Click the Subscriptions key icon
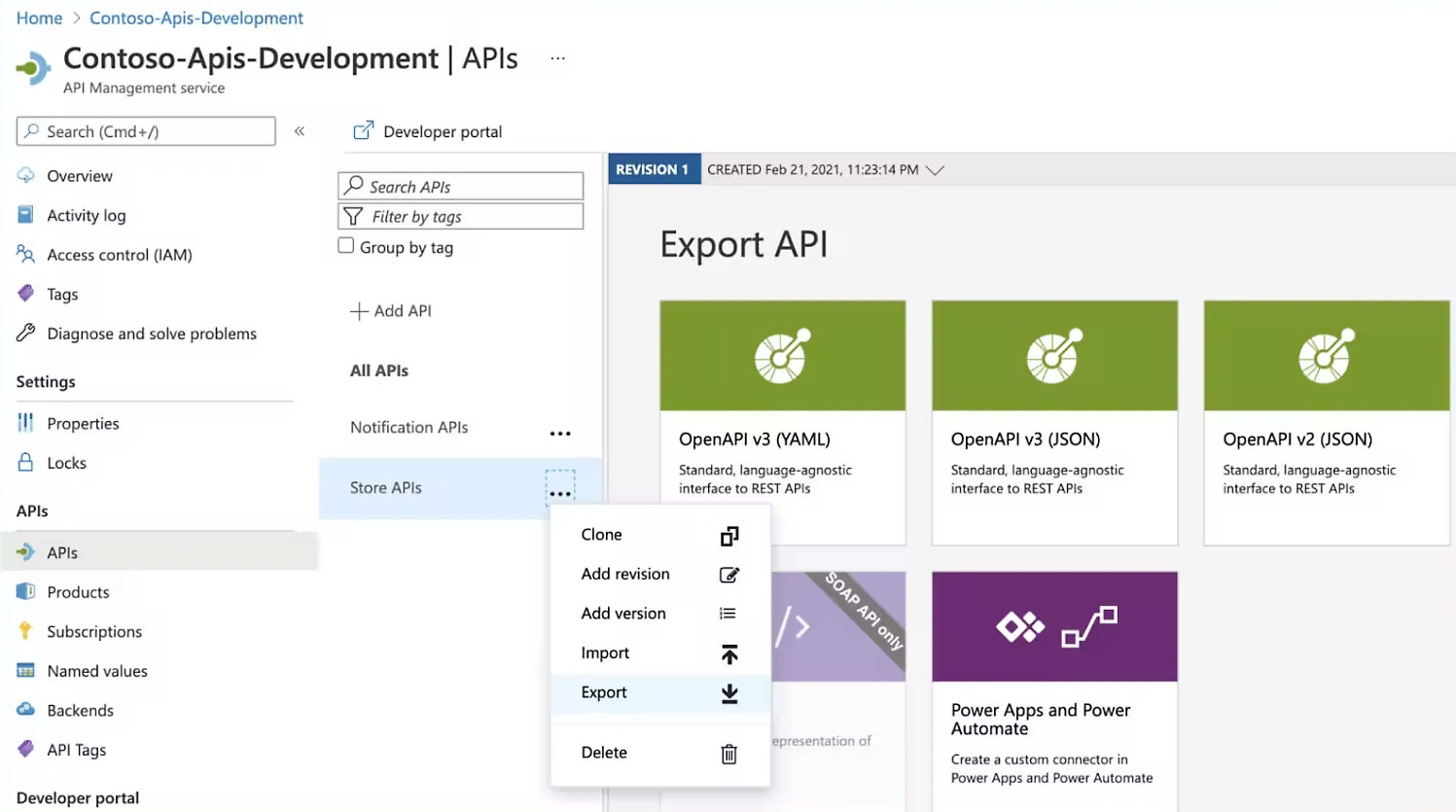 point(26,631)
